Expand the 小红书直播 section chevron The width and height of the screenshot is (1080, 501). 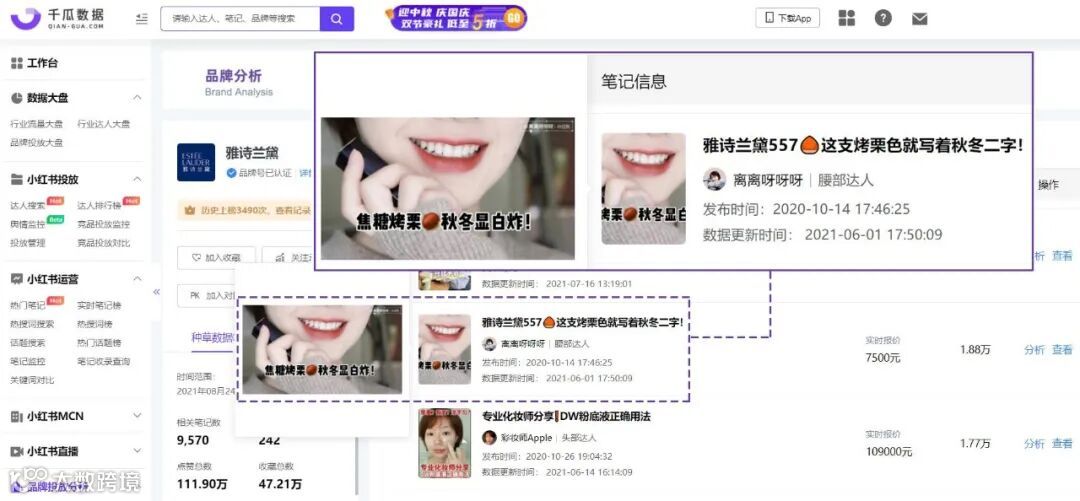pos(137,451)
